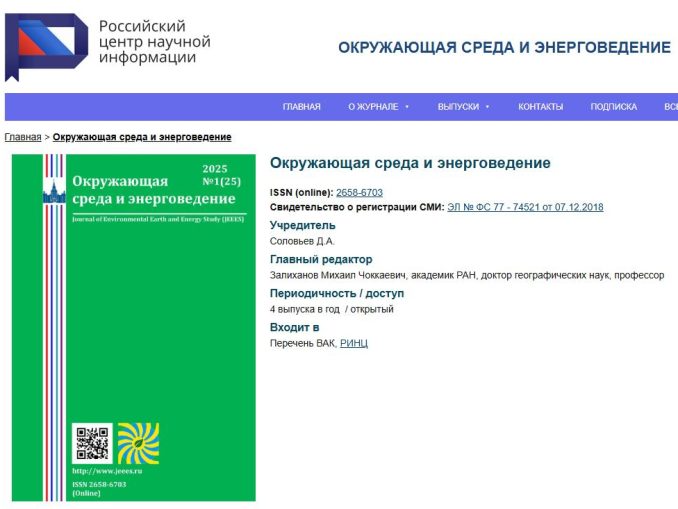The image size is (678, 509).
Task: Click the www.jeees.ru address on cover
Action: tap(107, 470)
